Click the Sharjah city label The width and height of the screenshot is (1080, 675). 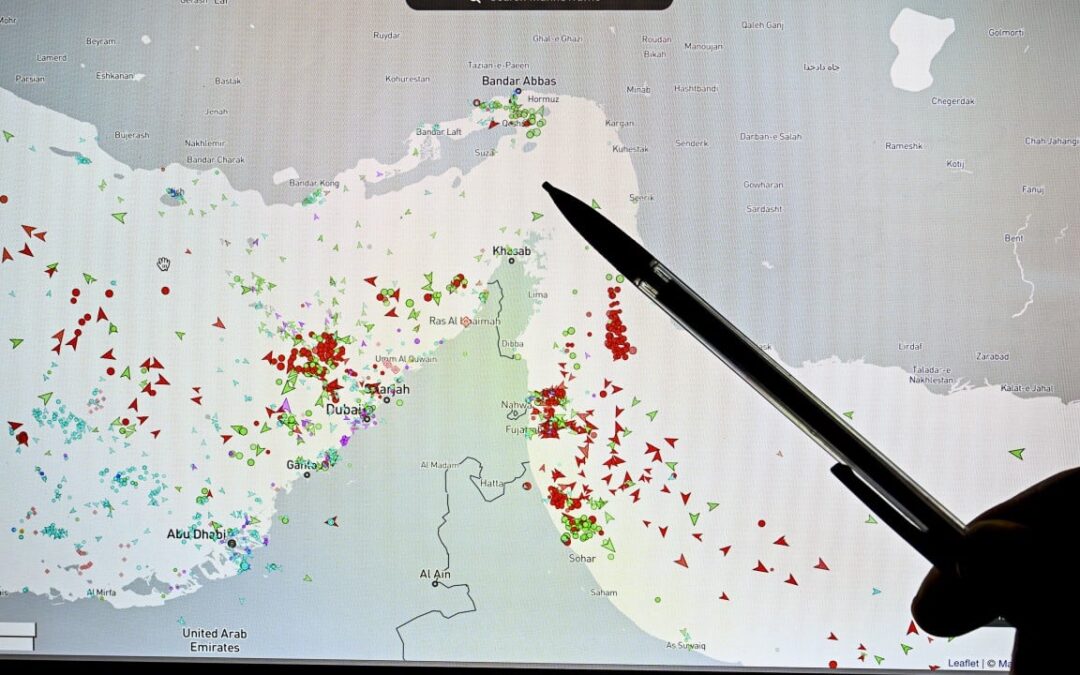click(x=388, y=388)
